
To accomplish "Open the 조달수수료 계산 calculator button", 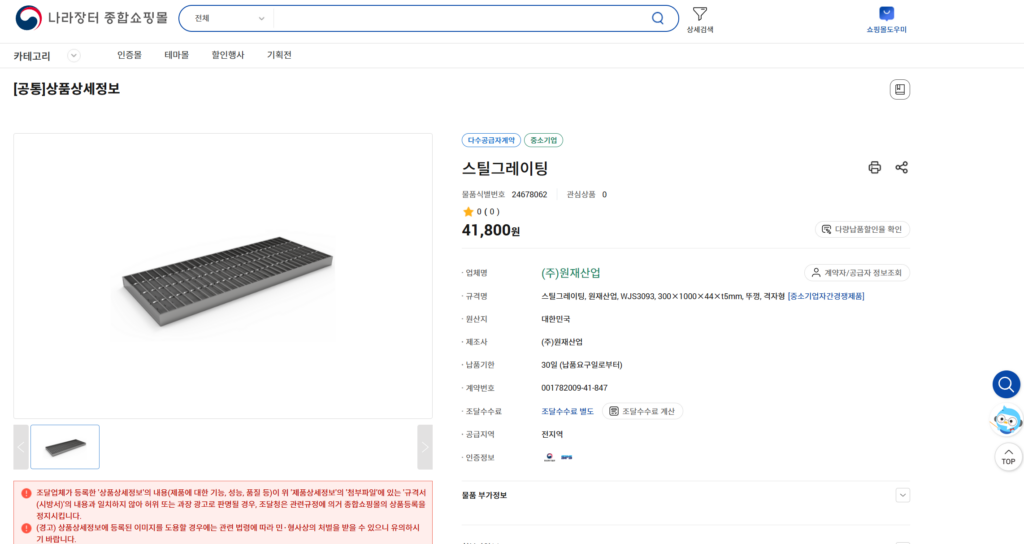I will pos(645,411).
